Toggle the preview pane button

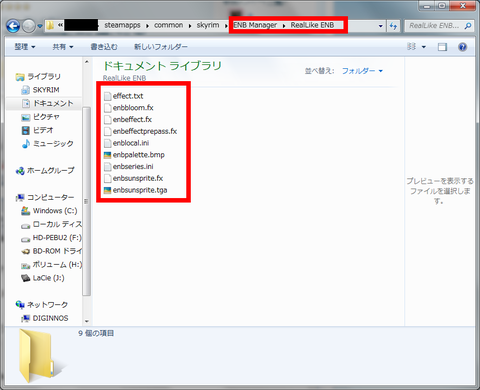442,47
